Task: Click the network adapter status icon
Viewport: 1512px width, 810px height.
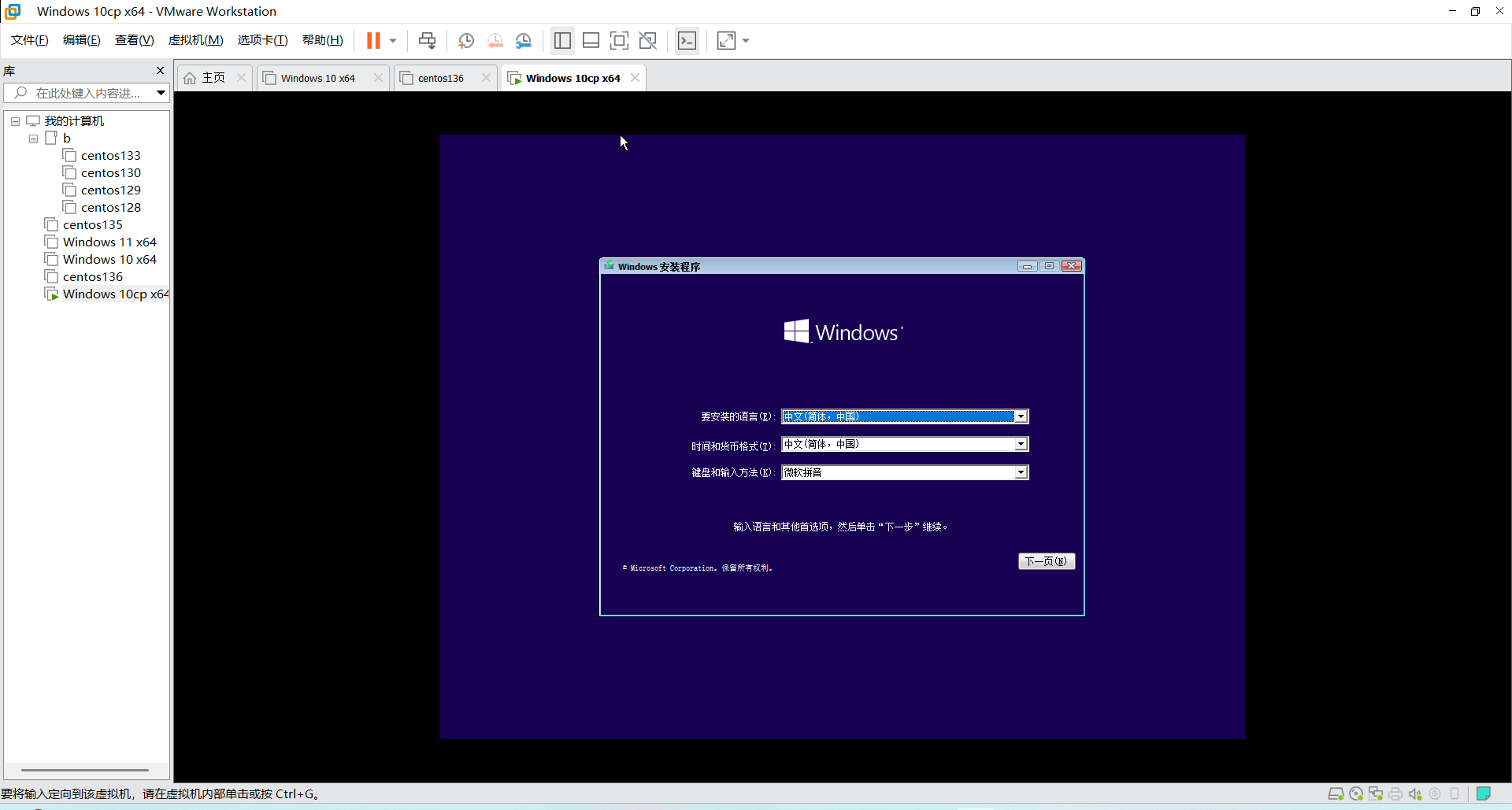Action: 1376,793
